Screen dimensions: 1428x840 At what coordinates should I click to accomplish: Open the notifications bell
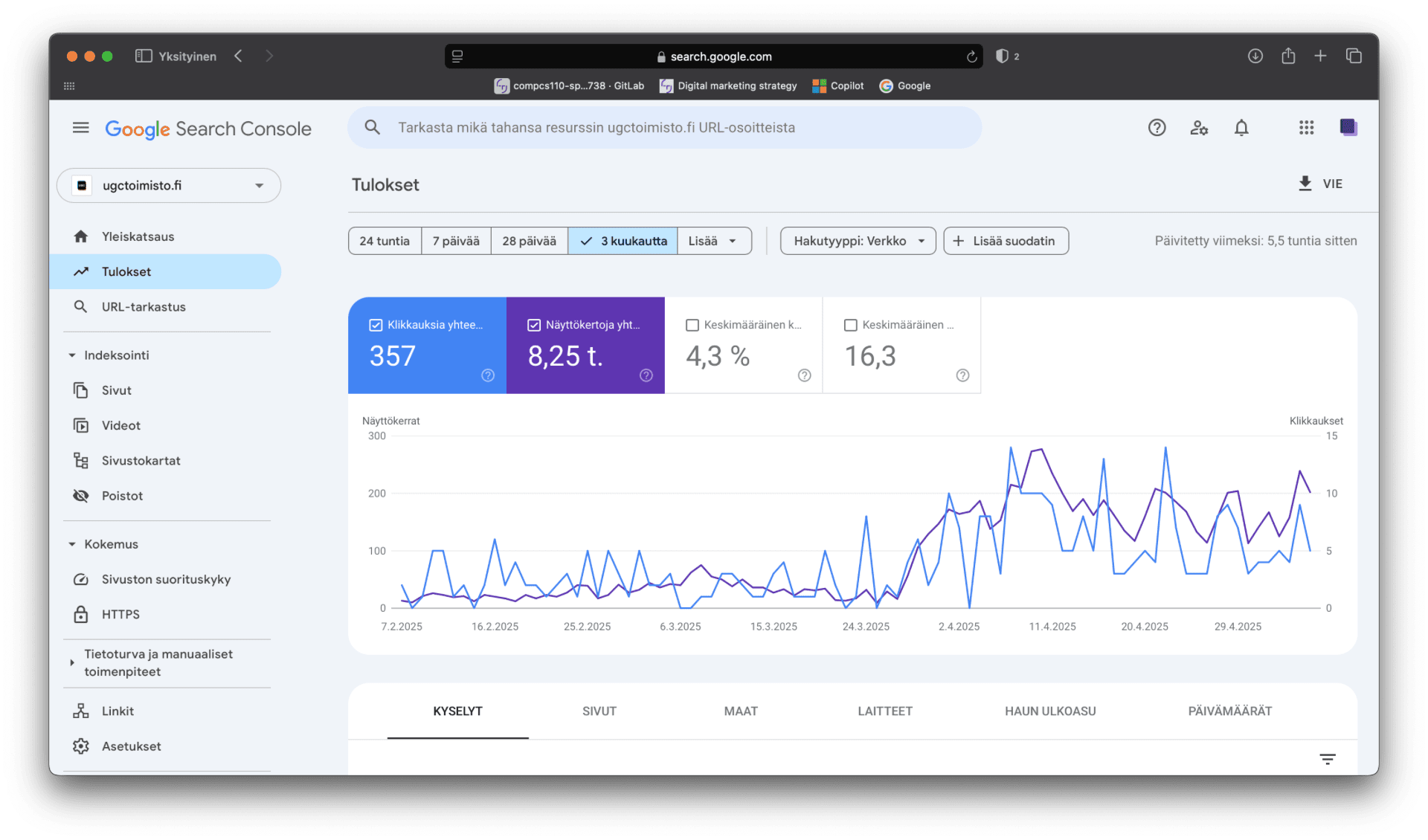(x=1241, y=128)
